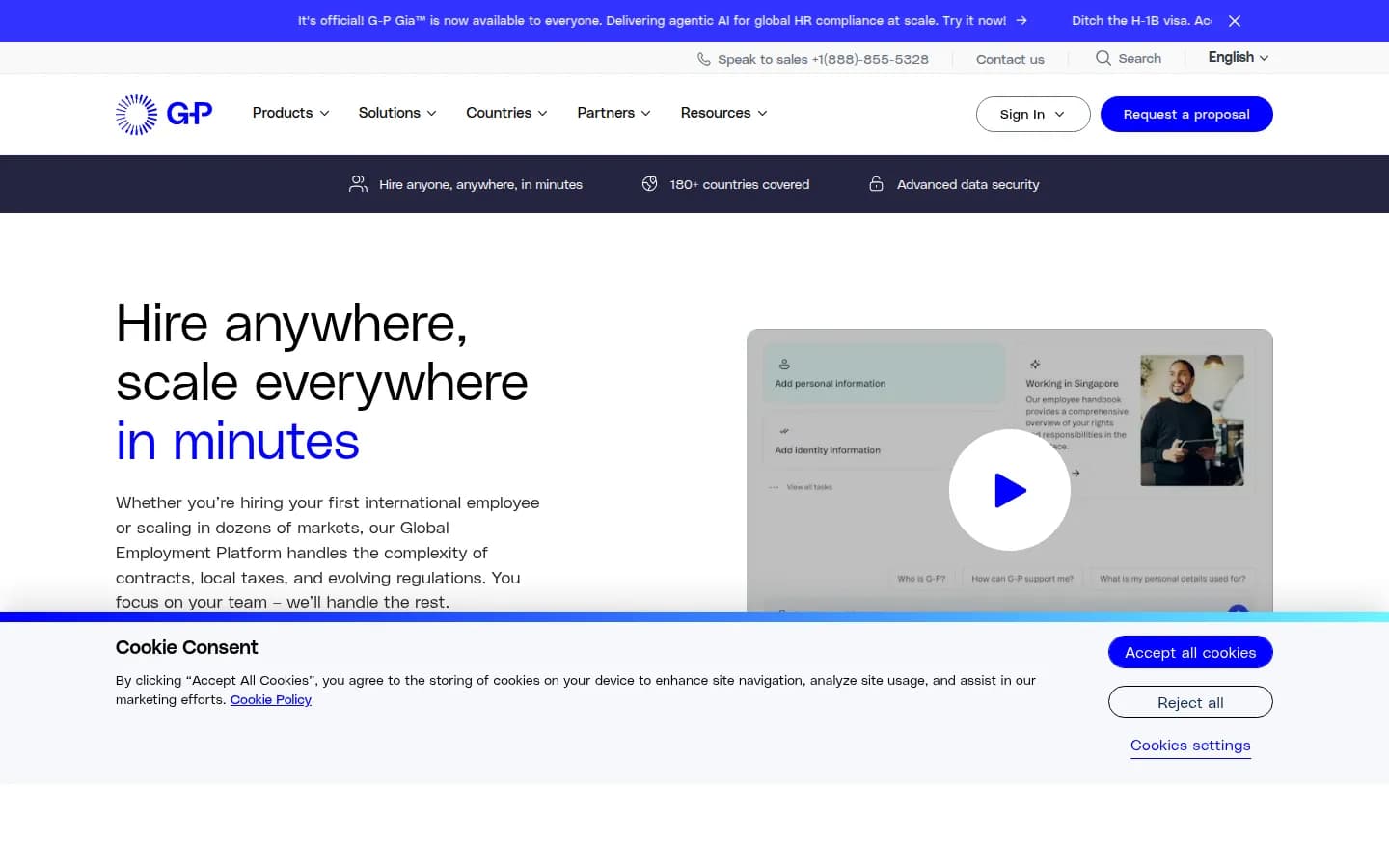Click the person icon for 'Hire anyone'
The image size is (1389, 868).
click(358, 184)
